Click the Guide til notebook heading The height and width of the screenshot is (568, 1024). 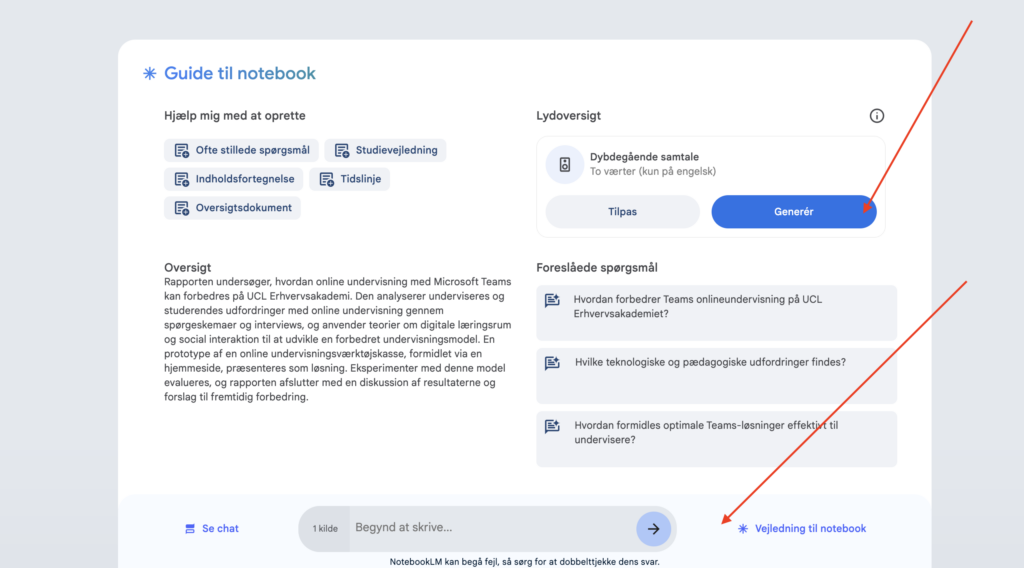click(240, 73)
